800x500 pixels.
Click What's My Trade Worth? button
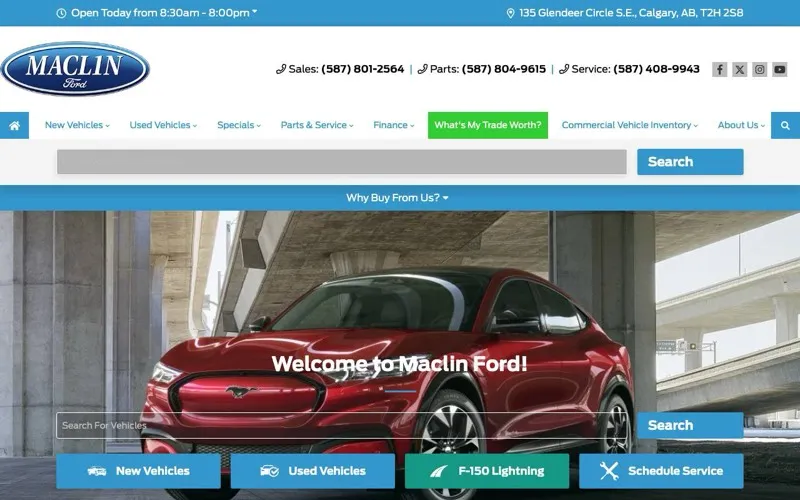[488, 126]
